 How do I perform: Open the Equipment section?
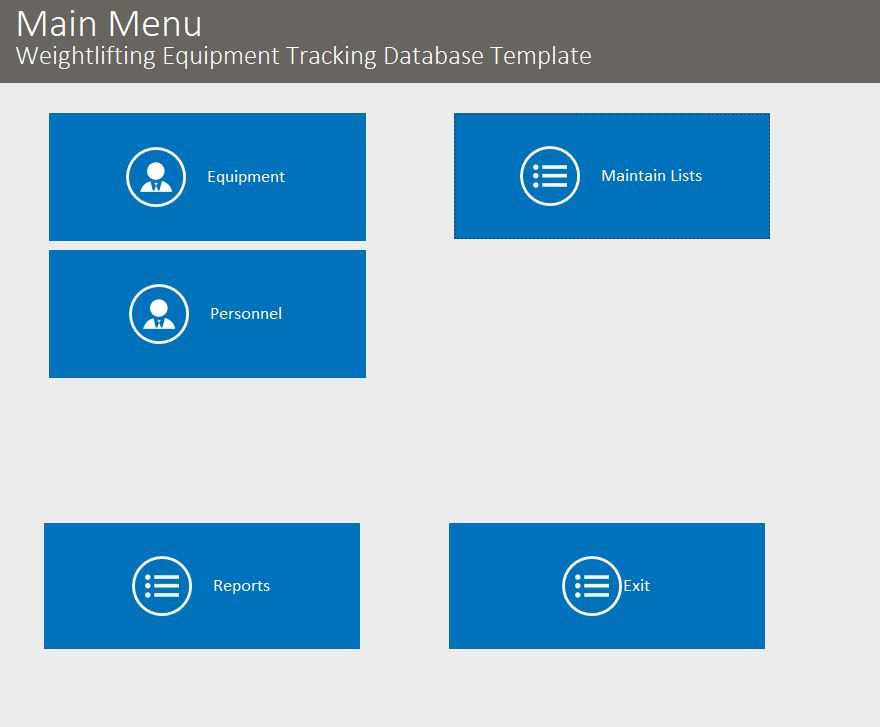[208, 177]
